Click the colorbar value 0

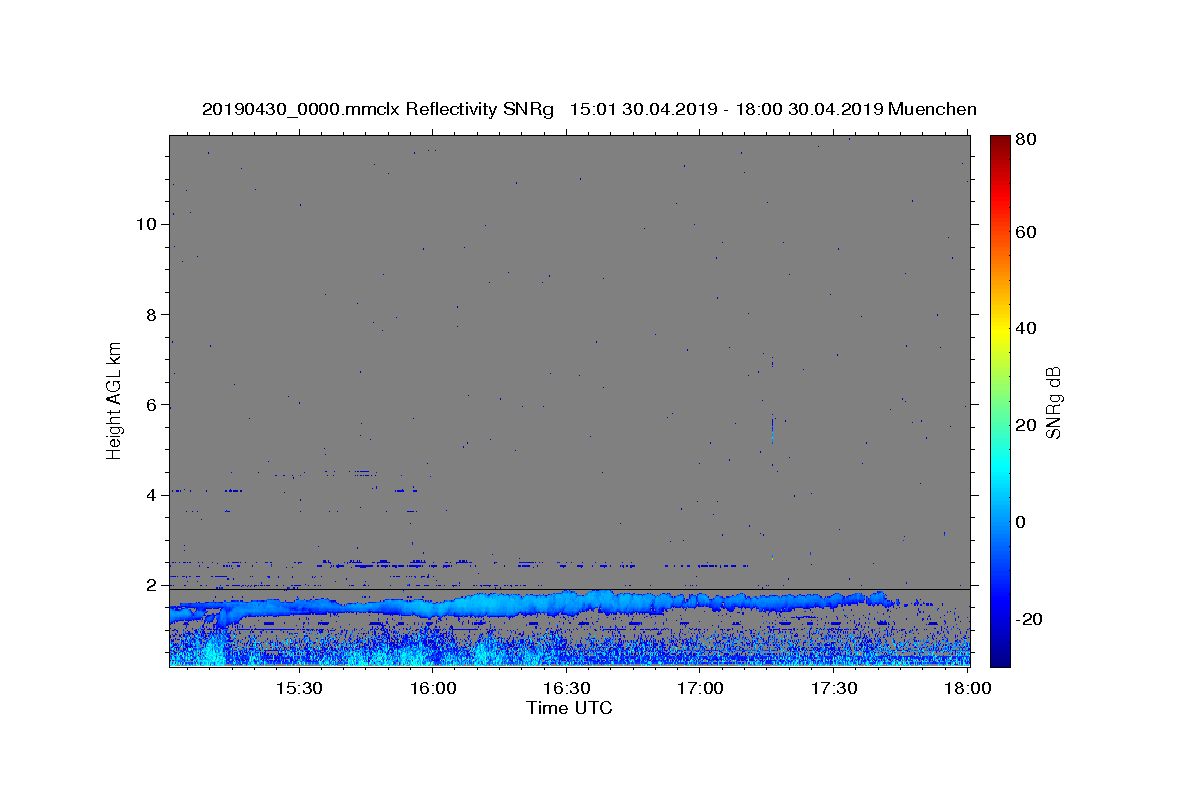[1022, 522]
